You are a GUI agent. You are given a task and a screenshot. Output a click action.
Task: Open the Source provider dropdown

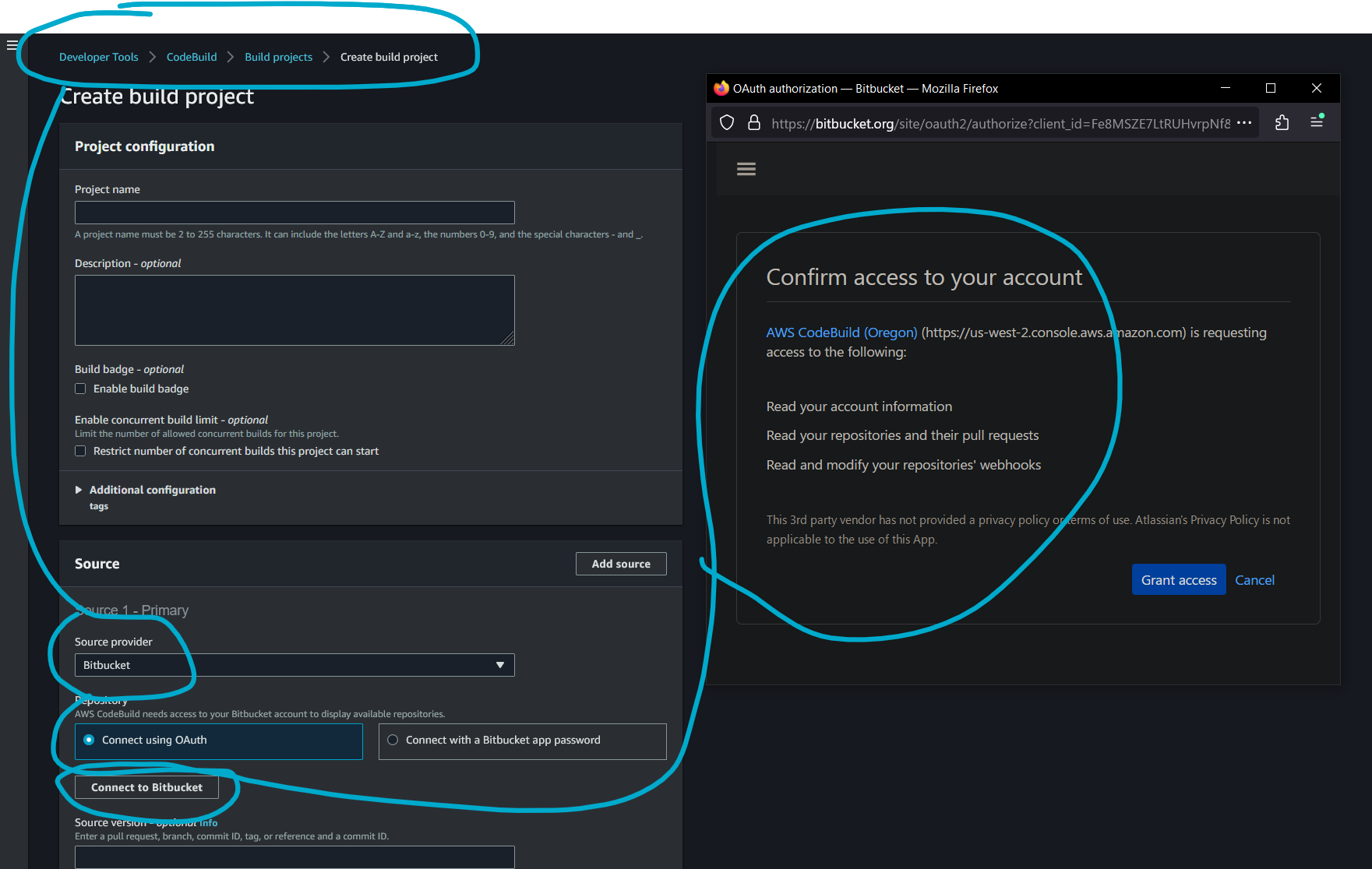(x=295, y=665)
